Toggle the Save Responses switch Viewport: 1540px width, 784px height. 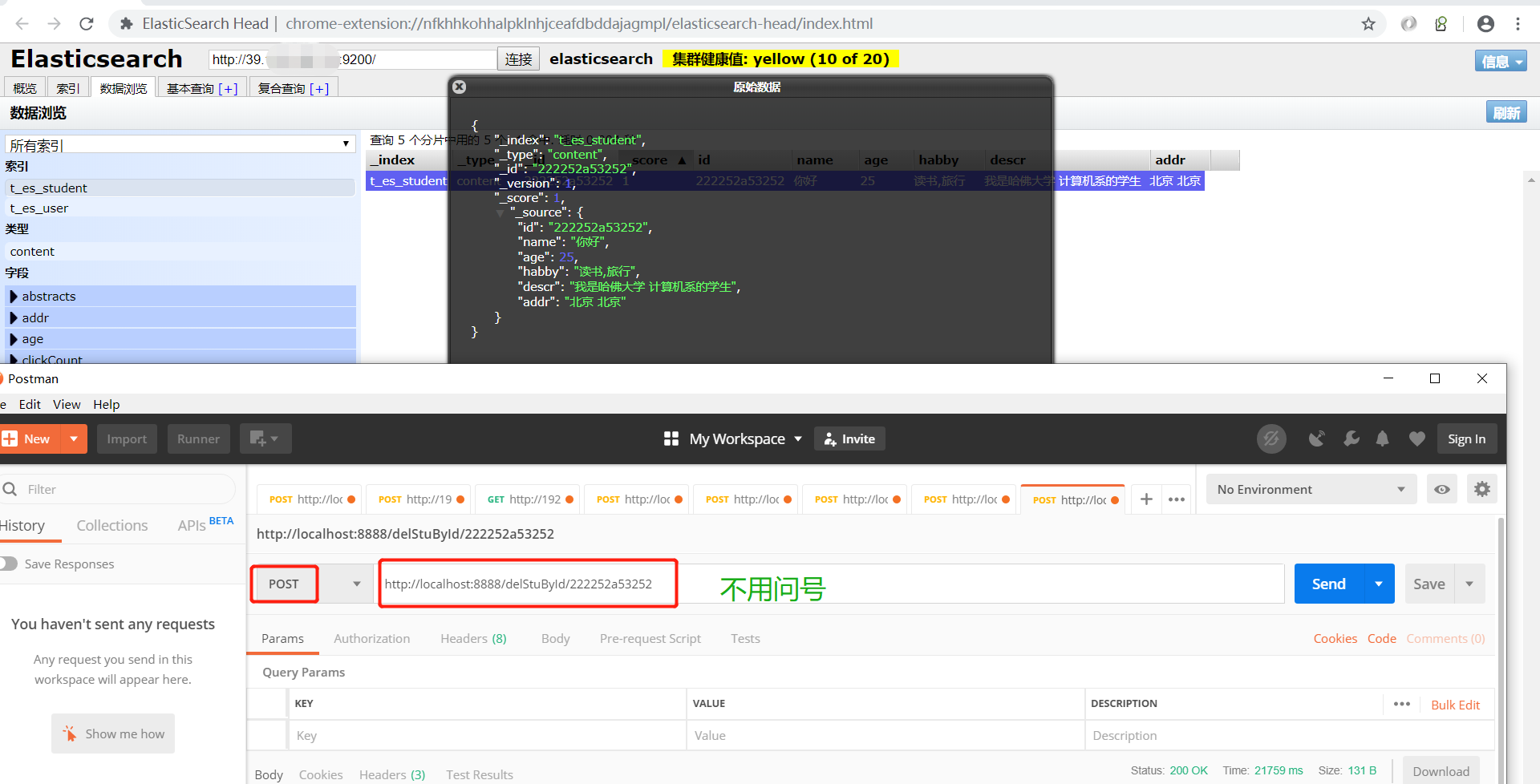pyautogui.click(x=8, y=564)
